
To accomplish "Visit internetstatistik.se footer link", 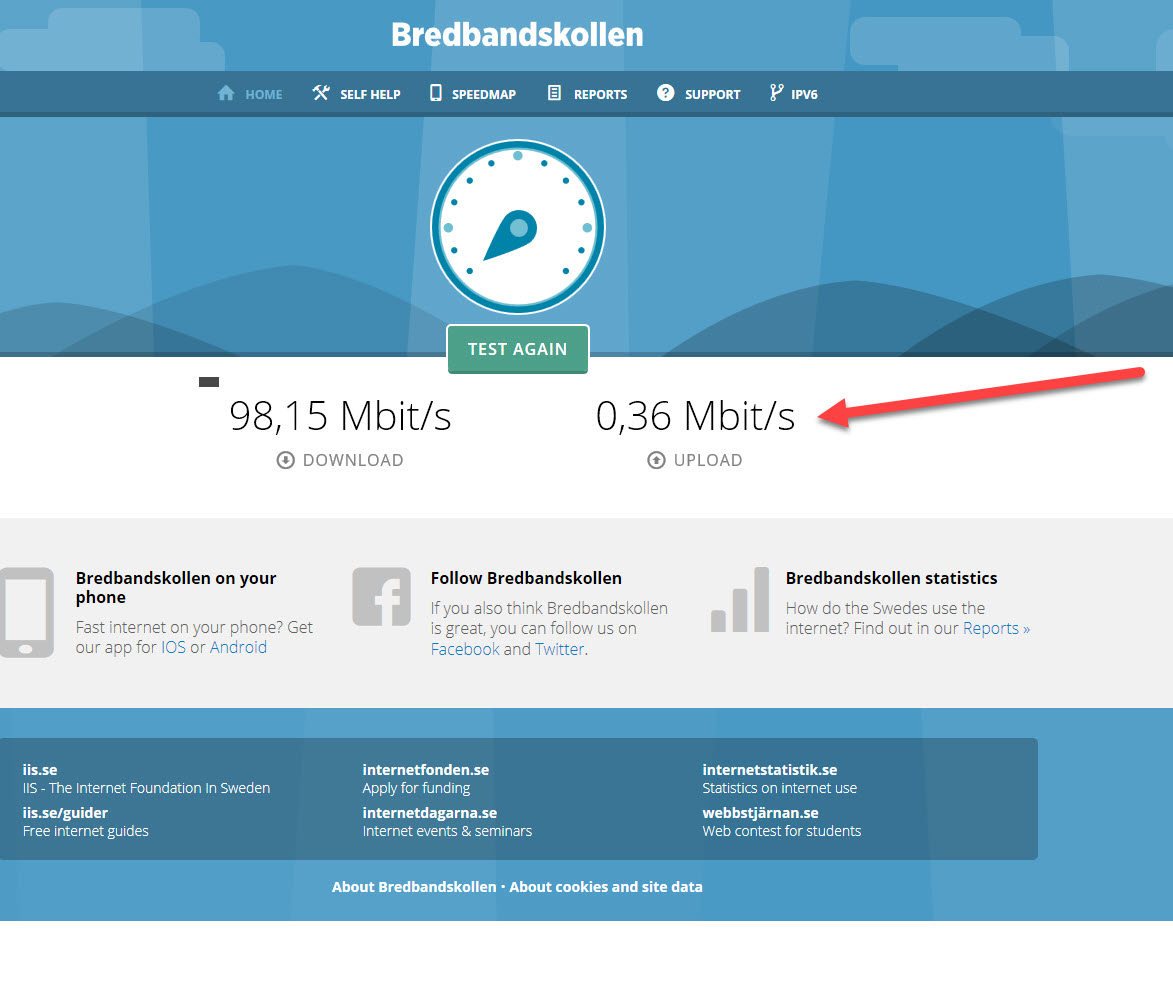I will pyautogui.click(x=770, y=770).
